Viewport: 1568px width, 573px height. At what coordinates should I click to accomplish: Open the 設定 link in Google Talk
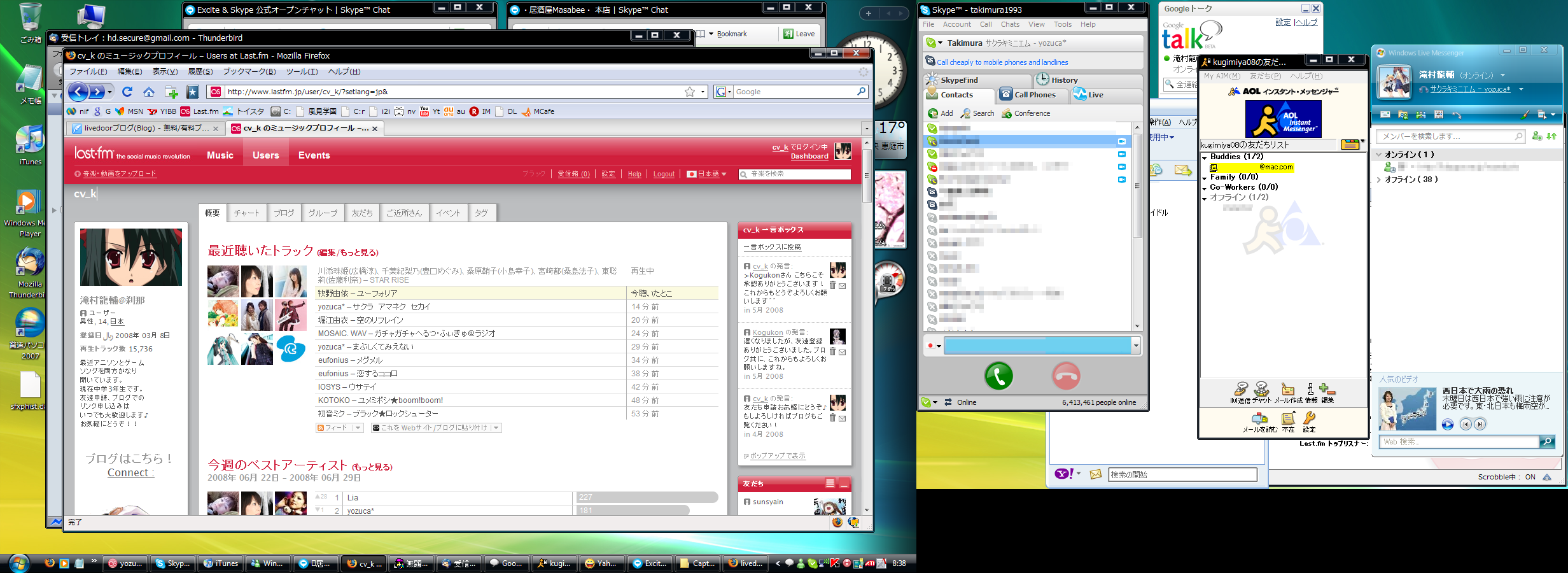[1283, 22]
